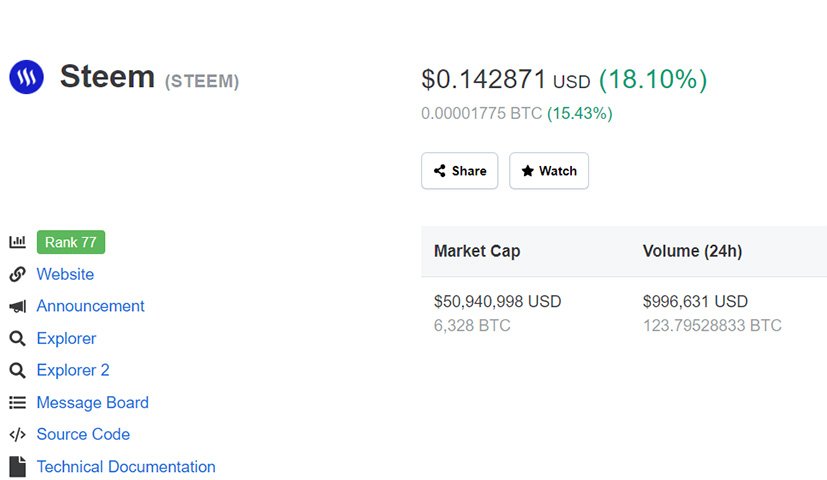Open the Explorer 2 link

pos(73,370)
